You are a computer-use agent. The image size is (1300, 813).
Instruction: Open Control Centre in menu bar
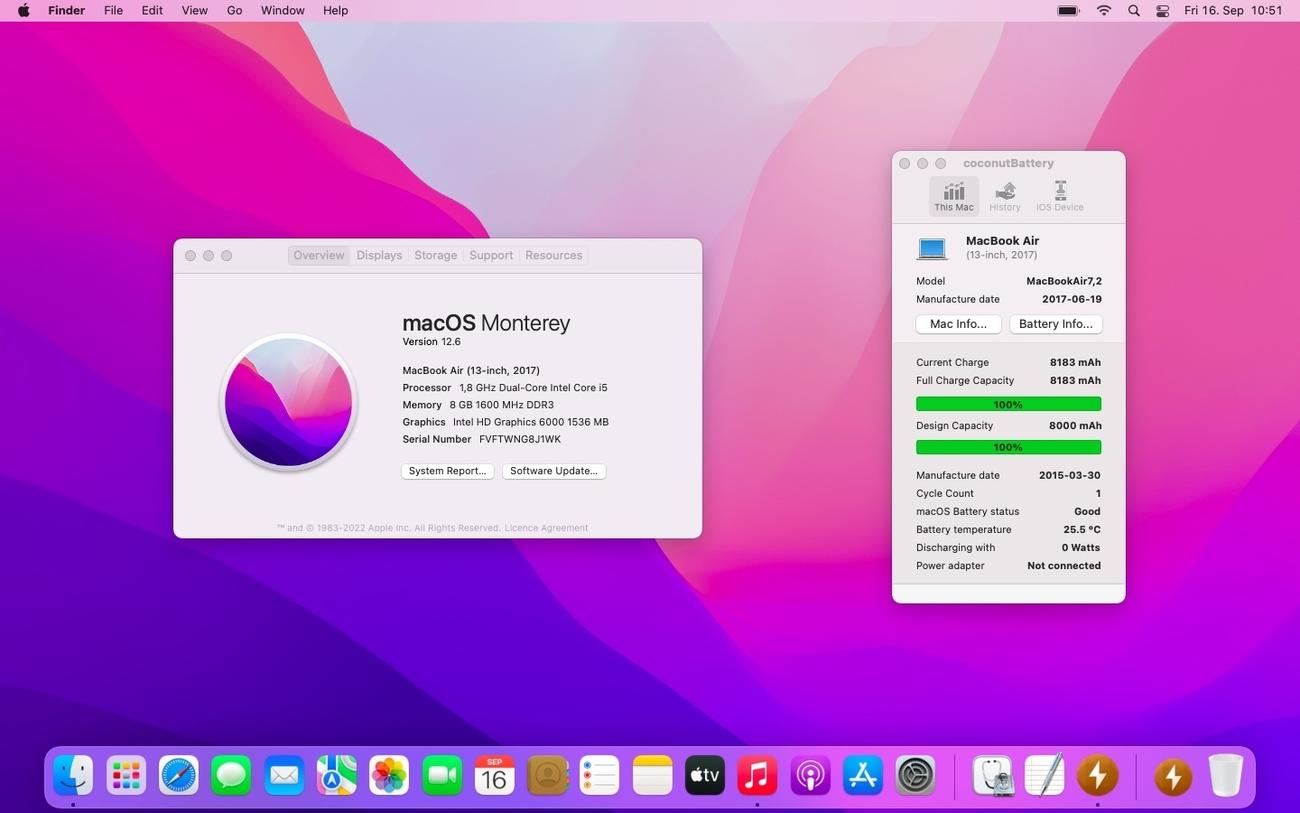(x=1162, y=10)
